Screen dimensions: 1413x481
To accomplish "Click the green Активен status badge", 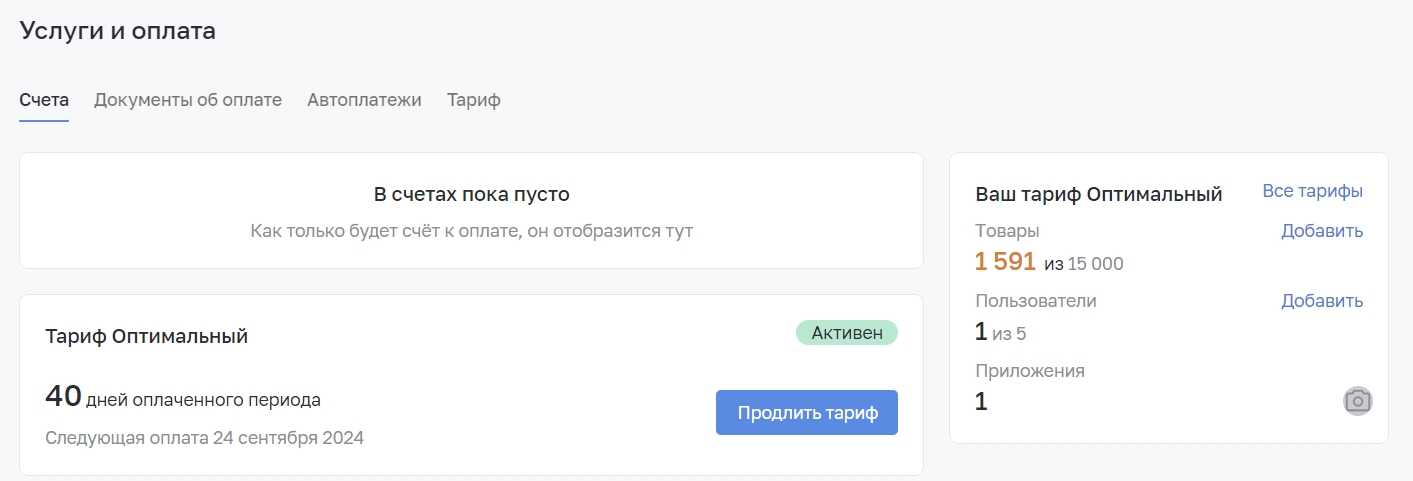I will point(847,333).
